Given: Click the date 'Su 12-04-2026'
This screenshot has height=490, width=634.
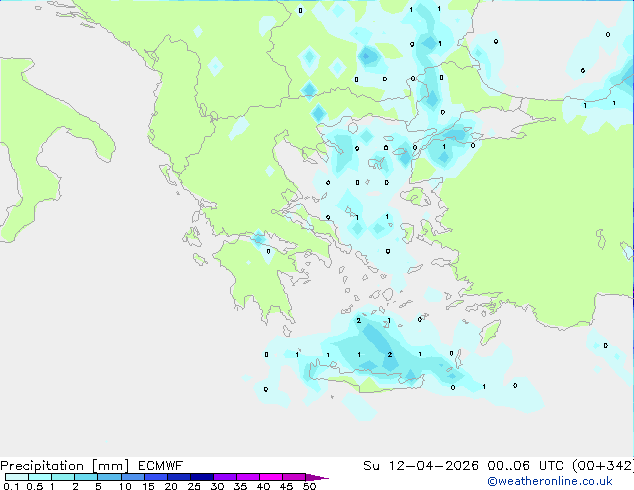Looking at the screenshot, I should pos(421,466).
